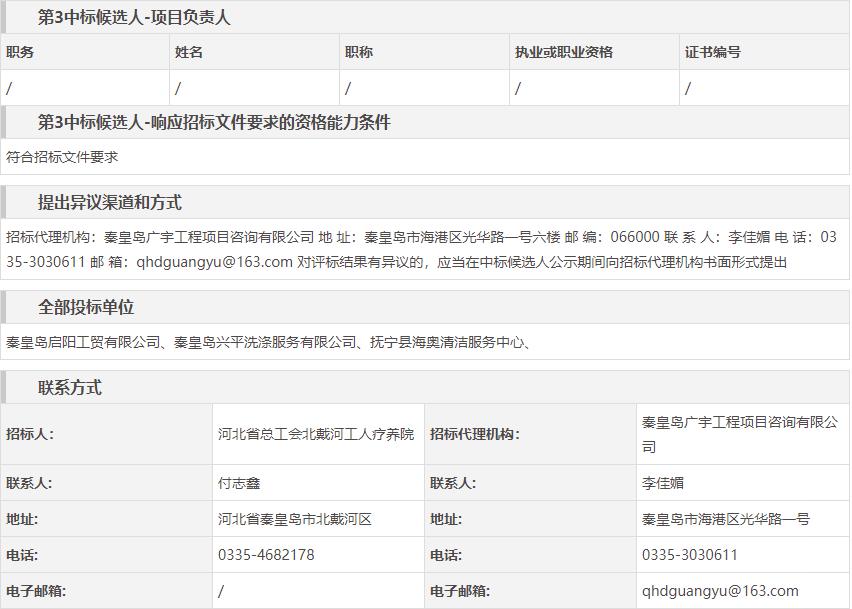Screen dimensions: 852x609
Task: Click the 符合招标文件要求 text row
Action: click(62, 157)
